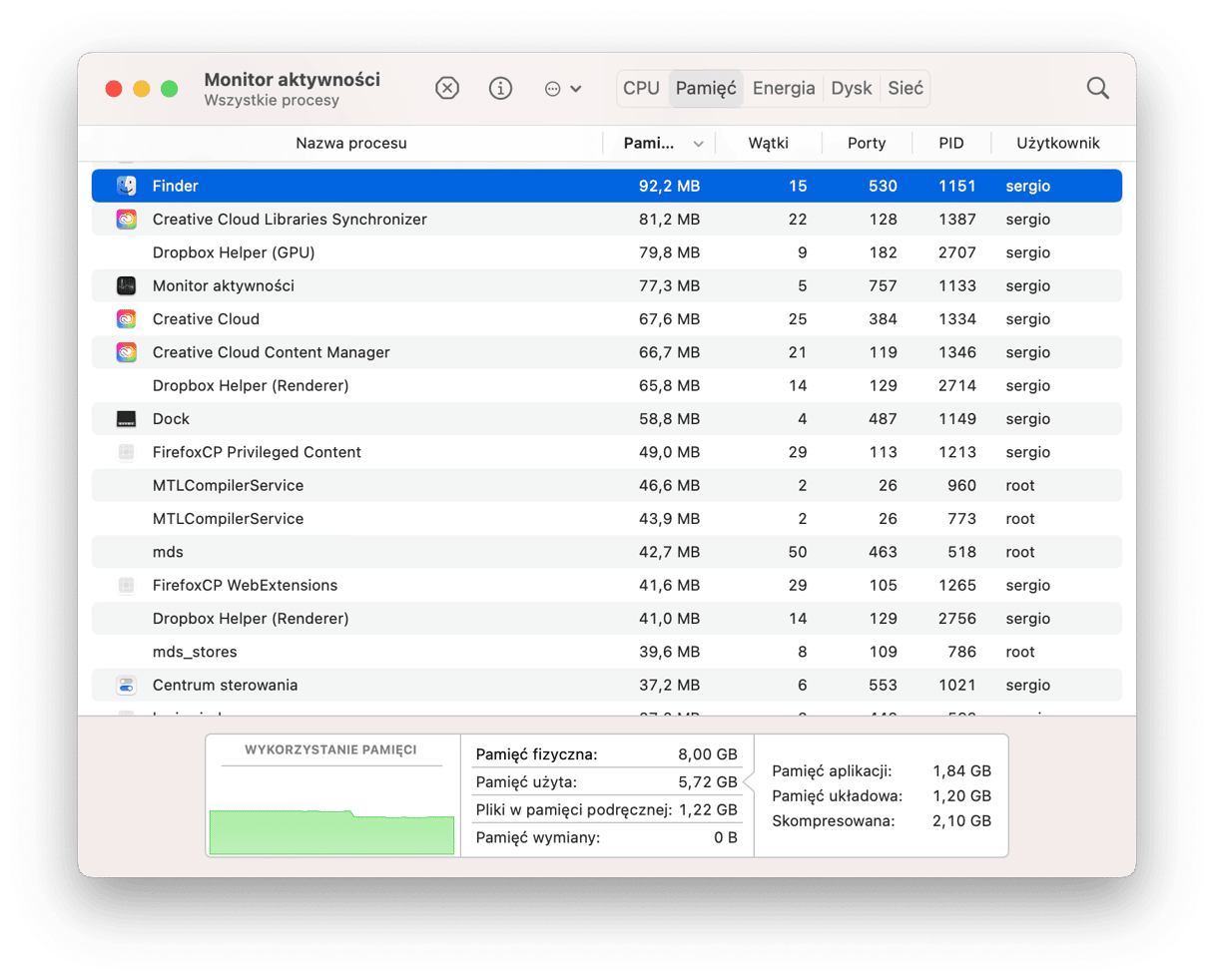1214x980 pixels.
Task: Click the Creative Cloud Libraries Synchronizer icon
Action: coord(127,220)
